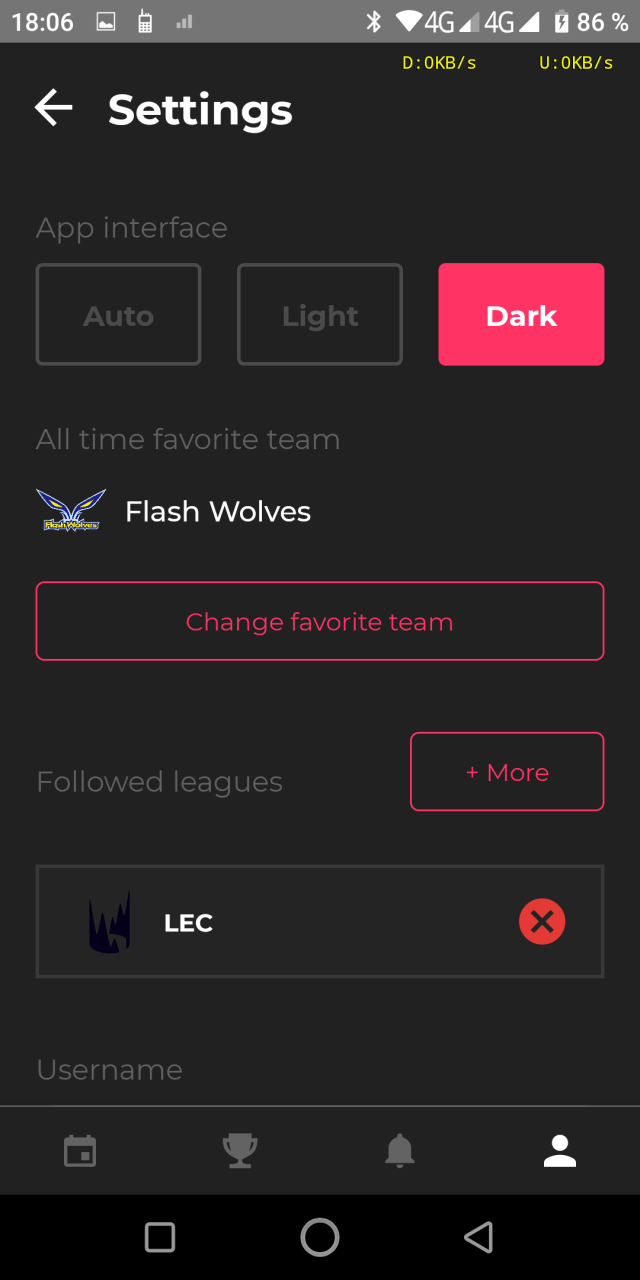Open the trophy leagues tab
The width and height of the screenshot is (640, 1280).
(x=240, y=1151)
